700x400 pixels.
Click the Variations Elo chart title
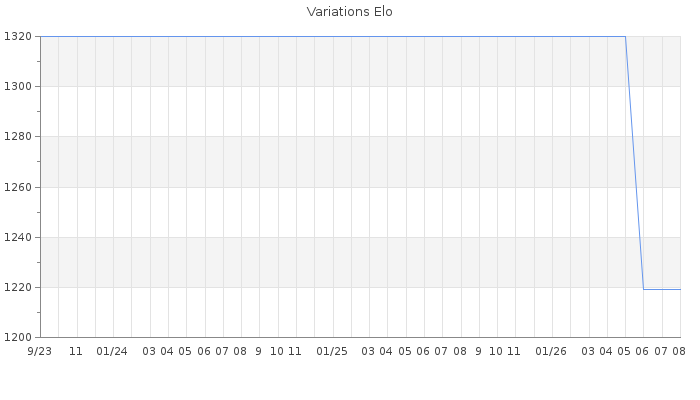(x=350, y=12)
